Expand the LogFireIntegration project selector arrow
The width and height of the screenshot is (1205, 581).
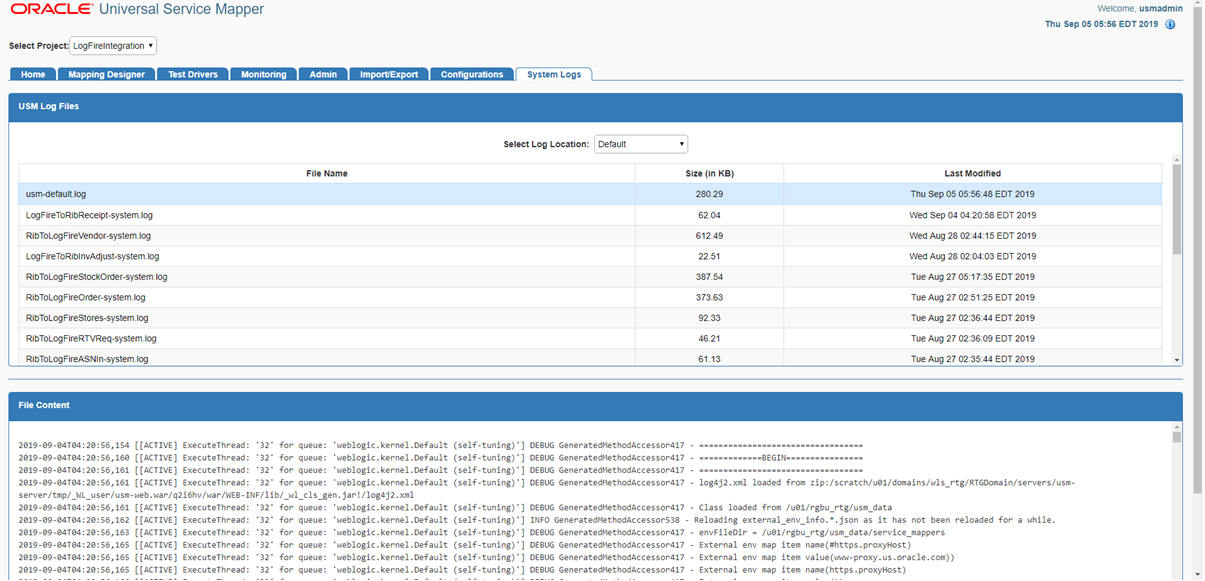[x=152, y=45]
